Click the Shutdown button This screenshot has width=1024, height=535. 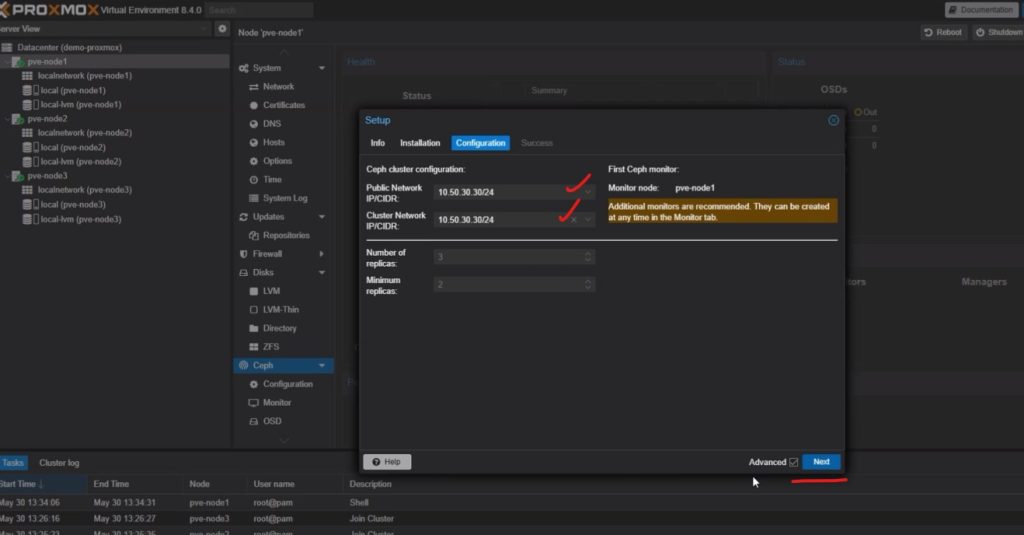coord(998,32)
